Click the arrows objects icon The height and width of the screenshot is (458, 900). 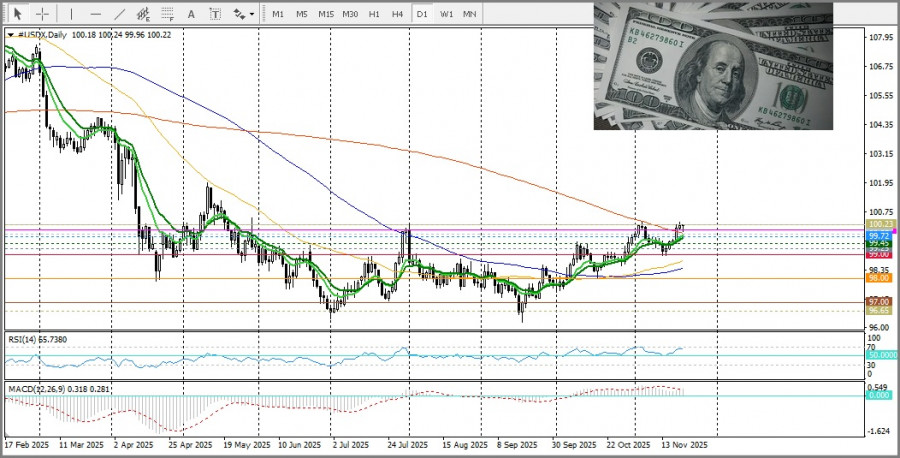tap(239, 14)
